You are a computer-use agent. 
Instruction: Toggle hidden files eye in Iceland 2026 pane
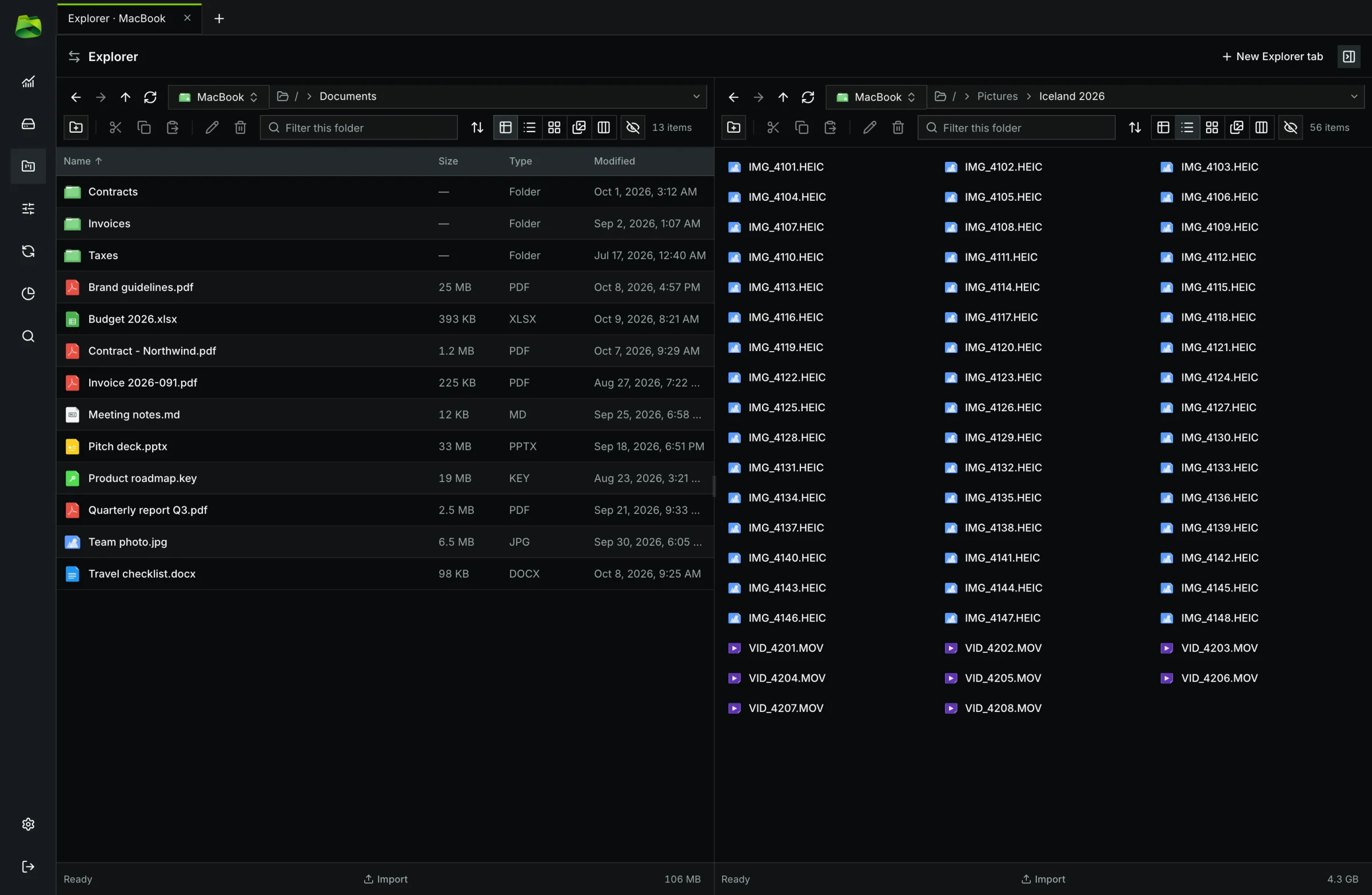[1290, 128]
